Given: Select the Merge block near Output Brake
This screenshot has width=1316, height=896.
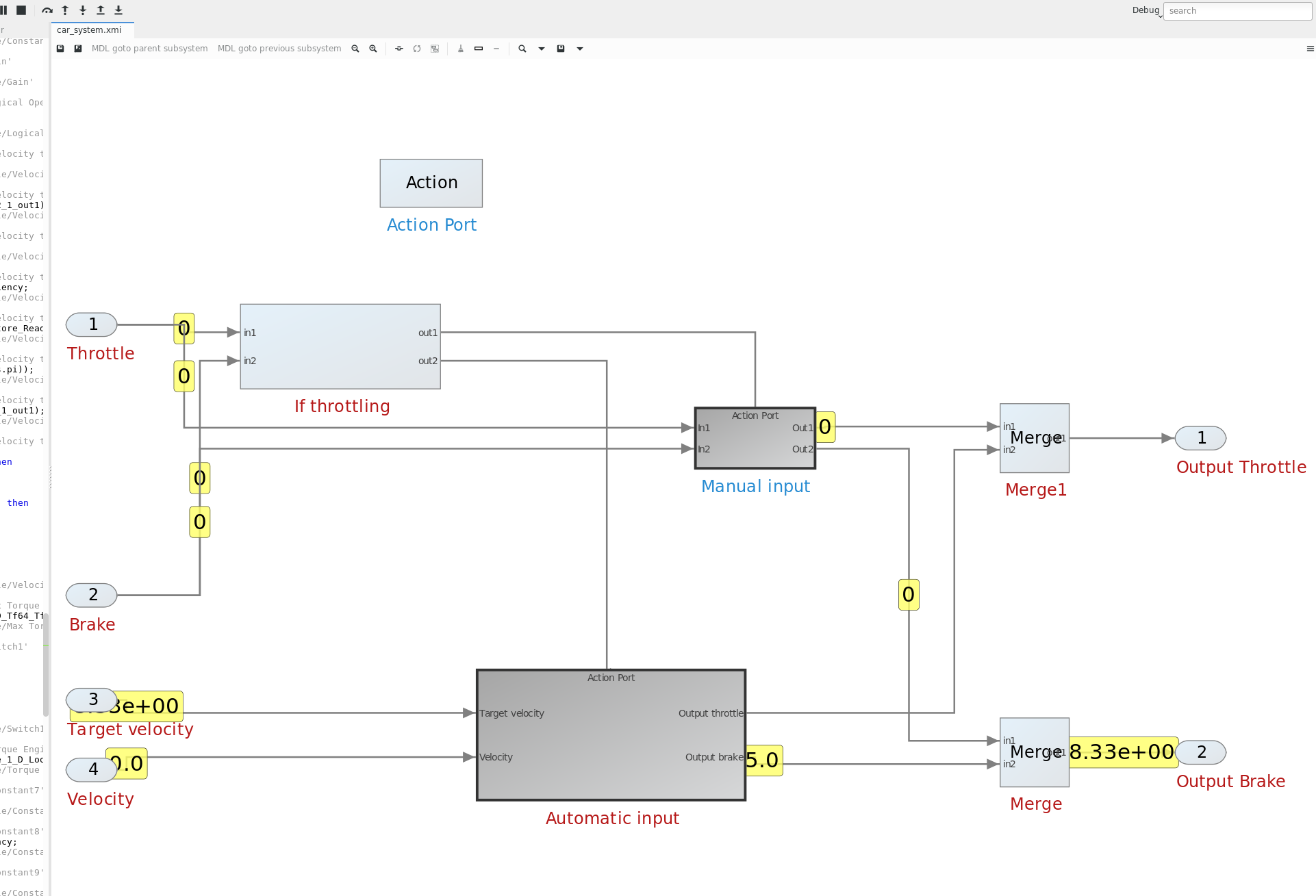Looking at the screenshot, I should [x=1035, y=752].
